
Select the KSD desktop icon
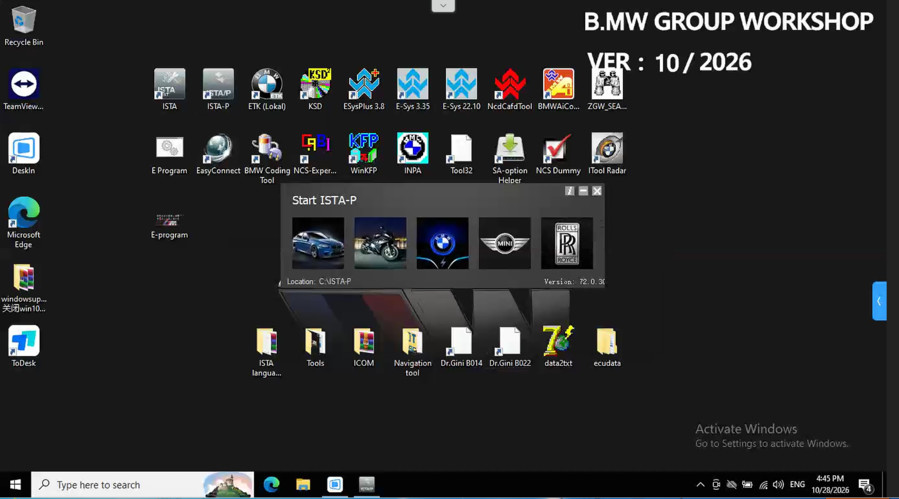click(x=315, y=84)
